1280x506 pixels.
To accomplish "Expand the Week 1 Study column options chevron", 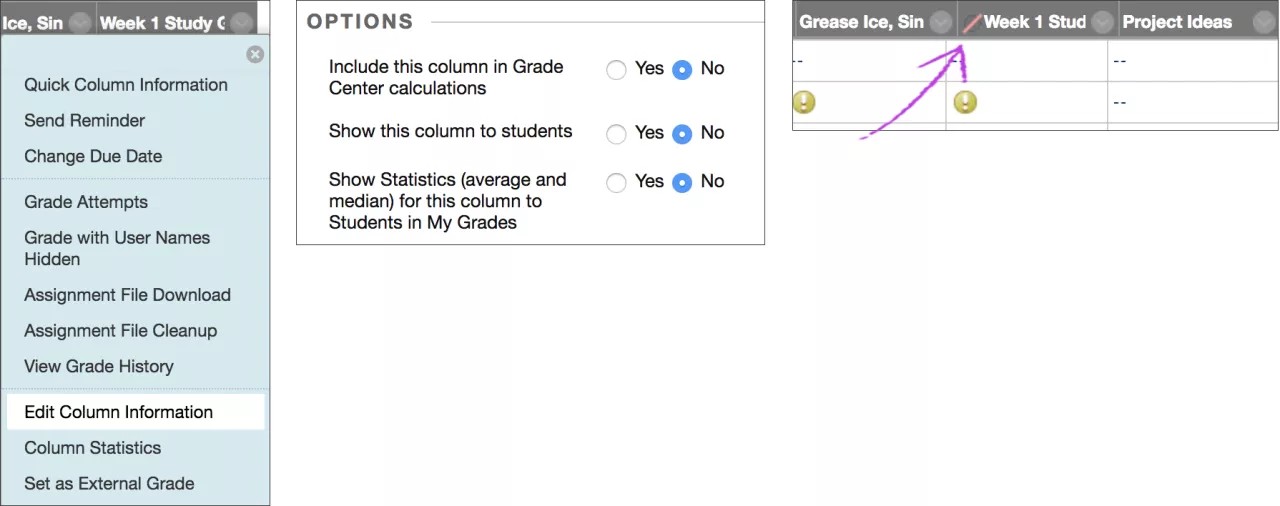I will 1102,22.
